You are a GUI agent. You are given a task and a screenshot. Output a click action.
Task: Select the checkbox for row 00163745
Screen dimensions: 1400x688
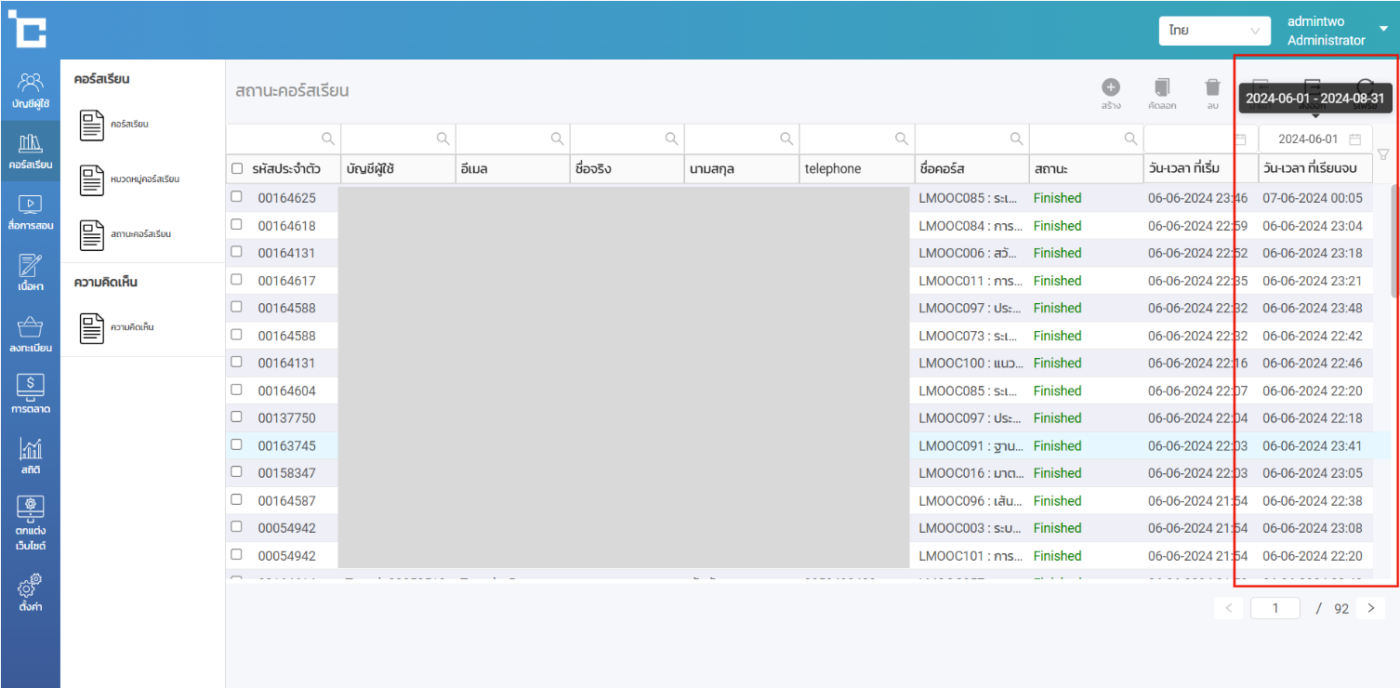point(237,445)
